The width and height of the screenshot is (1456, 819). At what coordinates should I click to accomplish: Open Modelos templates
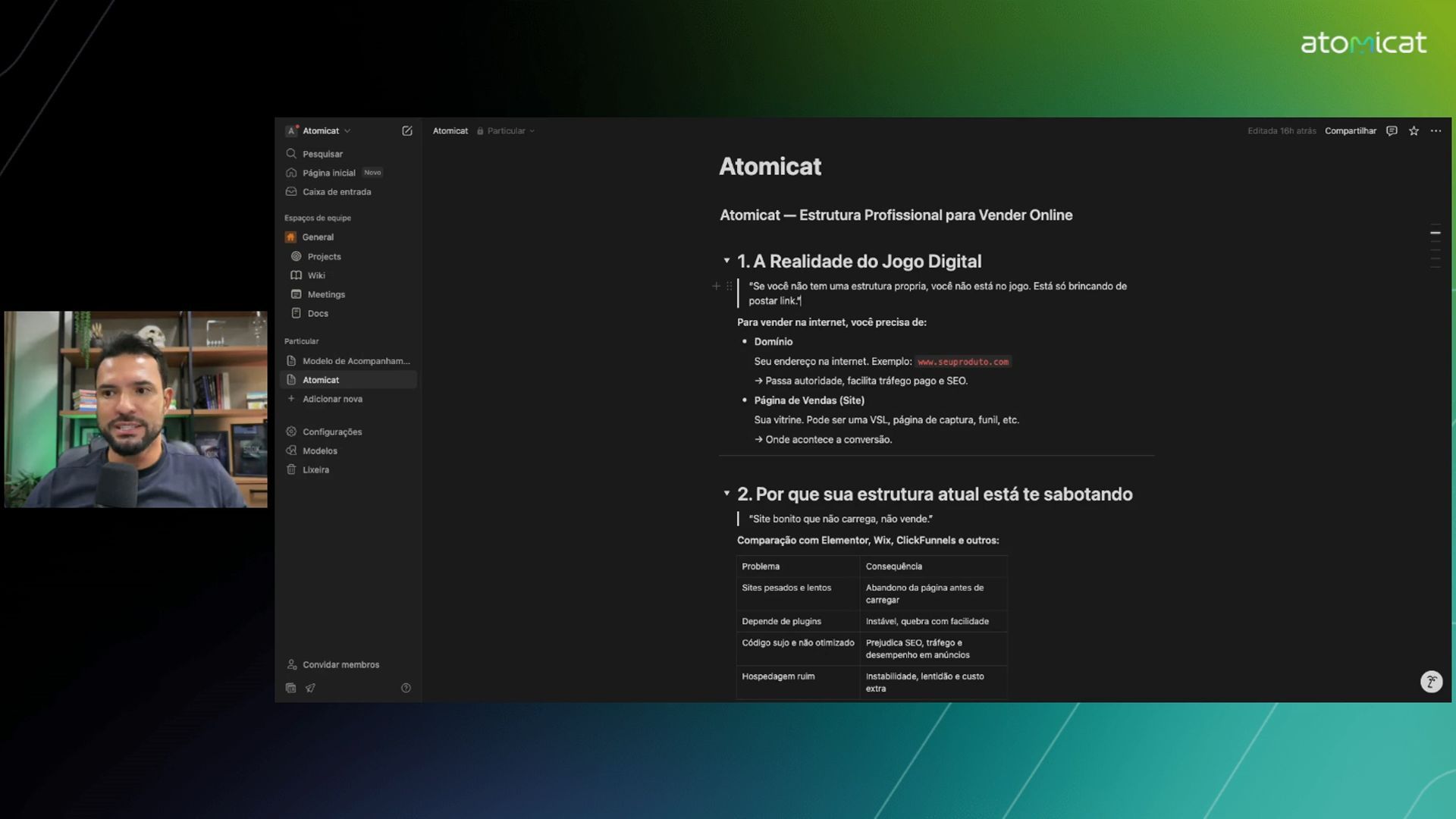[349, 450]
